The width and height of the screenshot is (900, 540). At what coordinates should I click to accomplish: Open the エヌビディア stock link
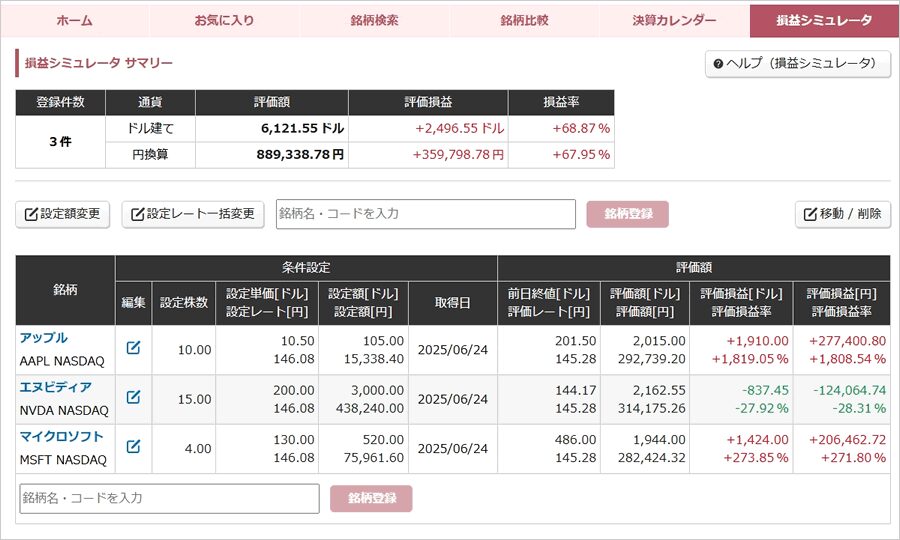(56, 387)
